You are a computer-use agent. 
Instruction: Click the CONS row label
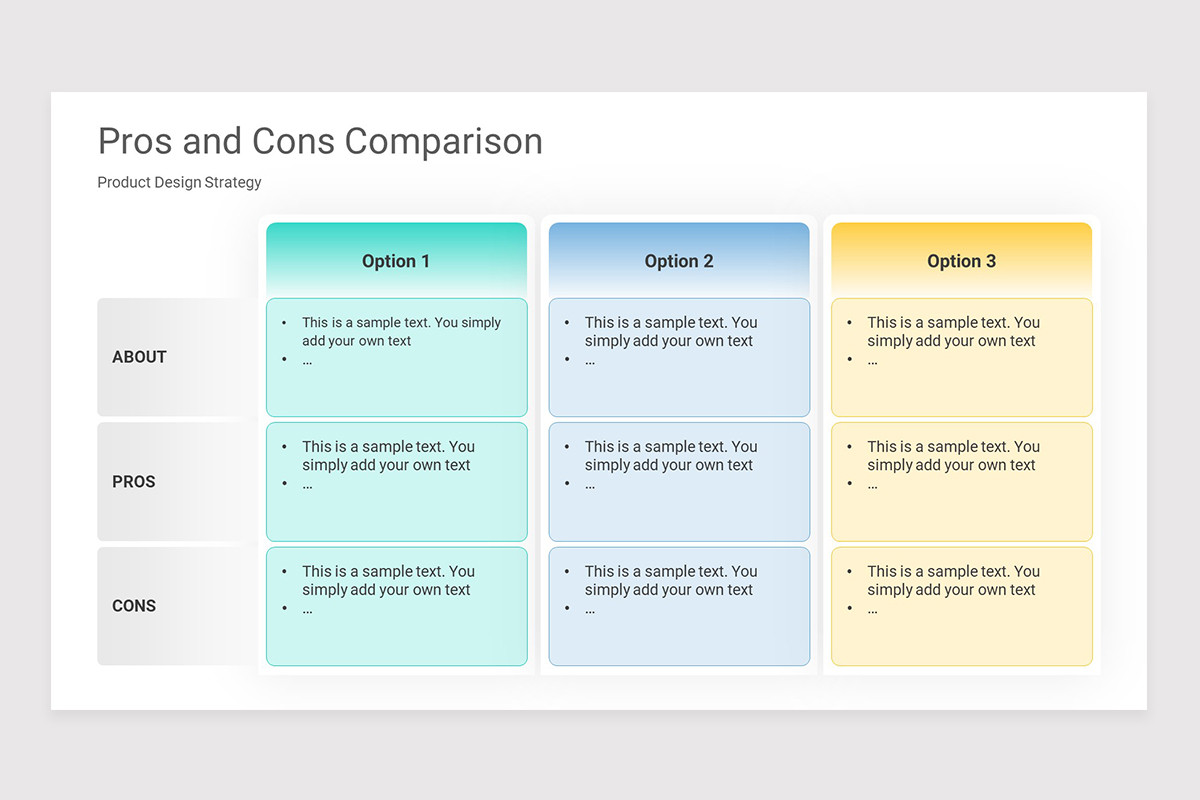tap(134, 606)
